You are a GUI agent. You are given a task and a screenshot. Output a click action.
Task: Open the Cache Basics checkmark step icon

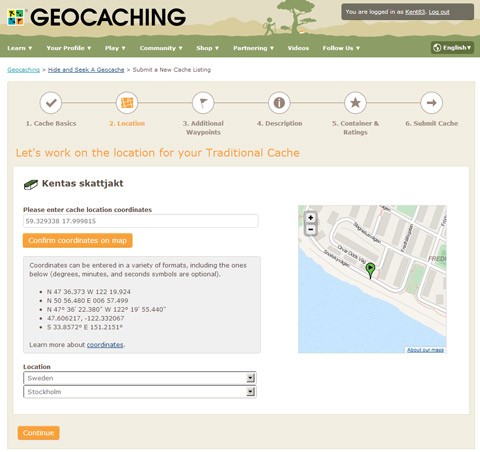tap(51, 103)
